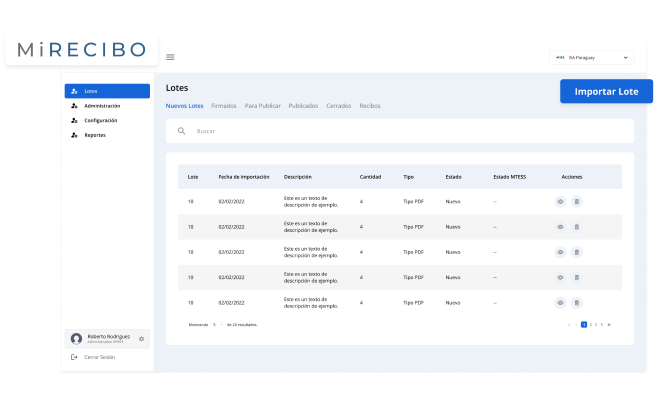Go to pagination page 2
Viewport: 657px width, 406px height.
pyautogui.click(x=591, y=325)
